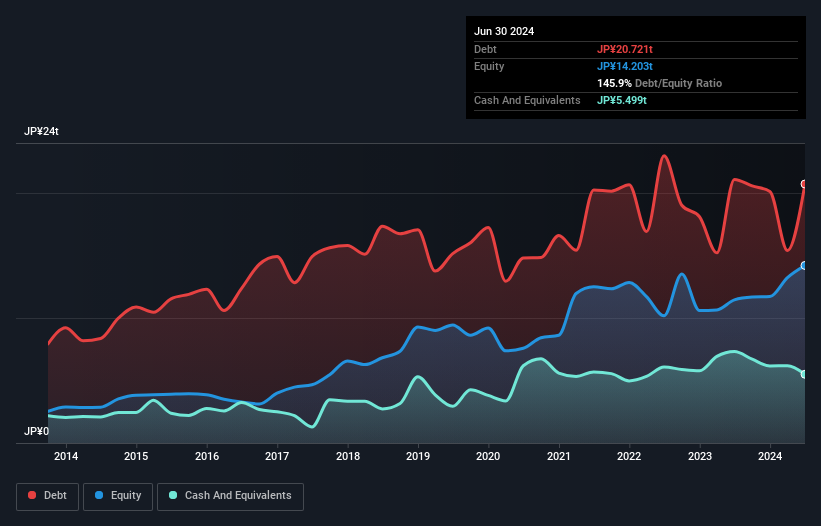Click the JP¥5.499t cash value
The height and width of the screenshot is (526, 821).
click(x=622, y=100)
